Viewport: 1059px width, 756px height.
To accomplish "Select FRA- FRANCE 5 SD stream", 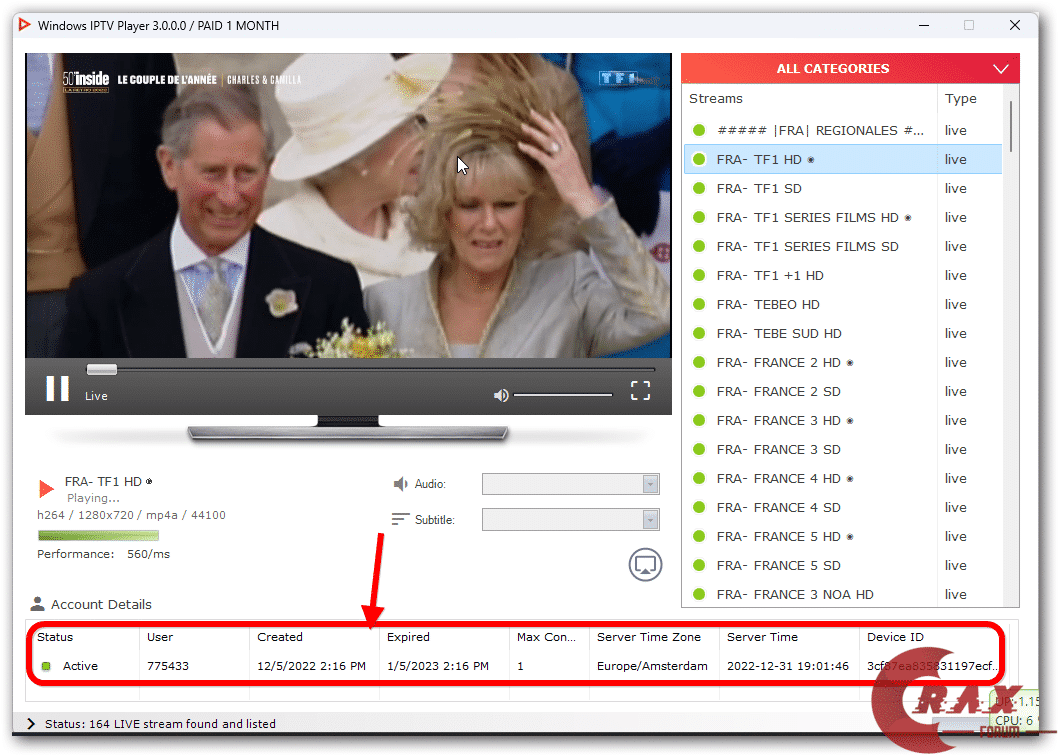I will (x=842, y=566).
